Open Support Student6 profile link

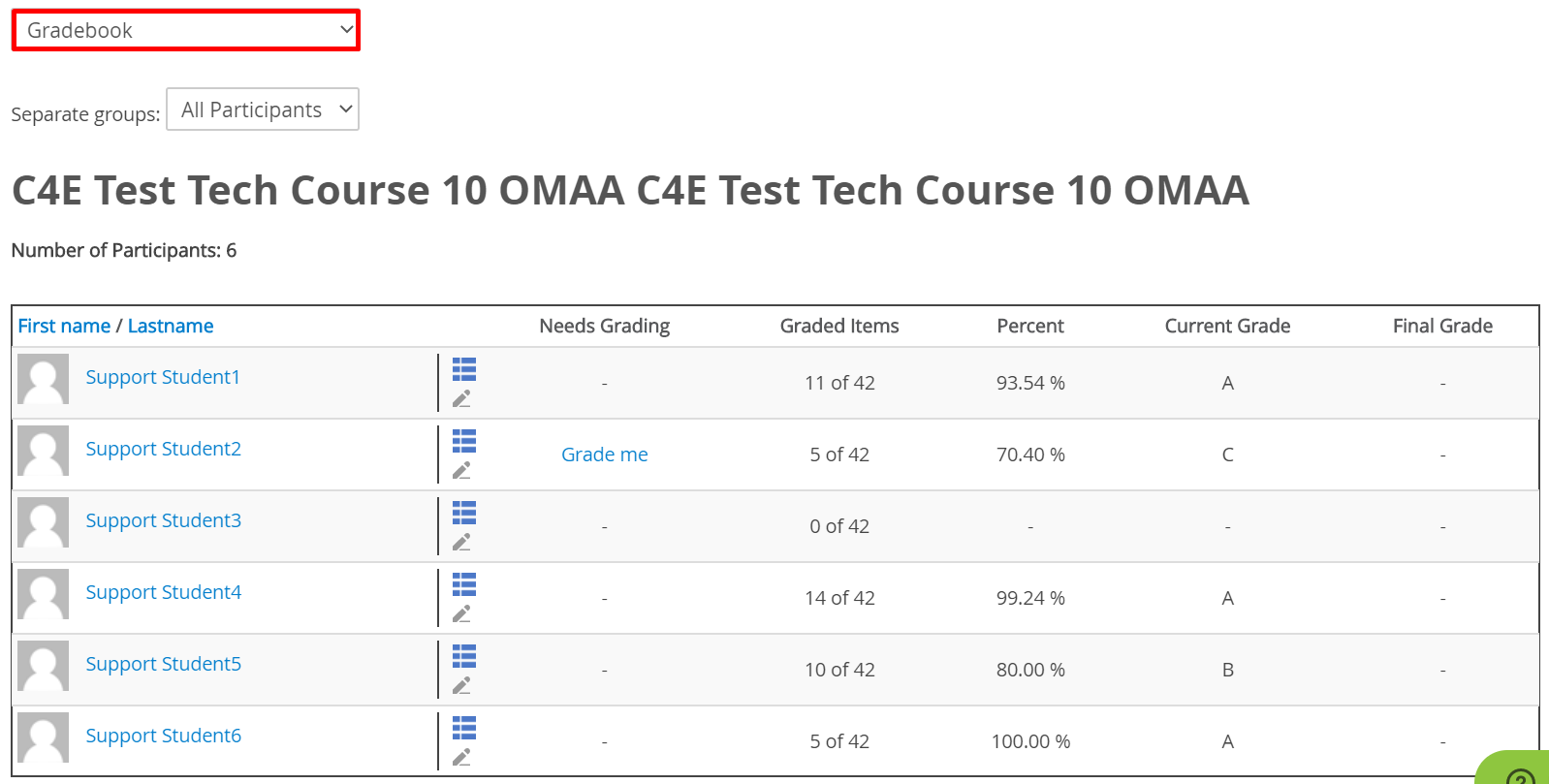point(163,736)
